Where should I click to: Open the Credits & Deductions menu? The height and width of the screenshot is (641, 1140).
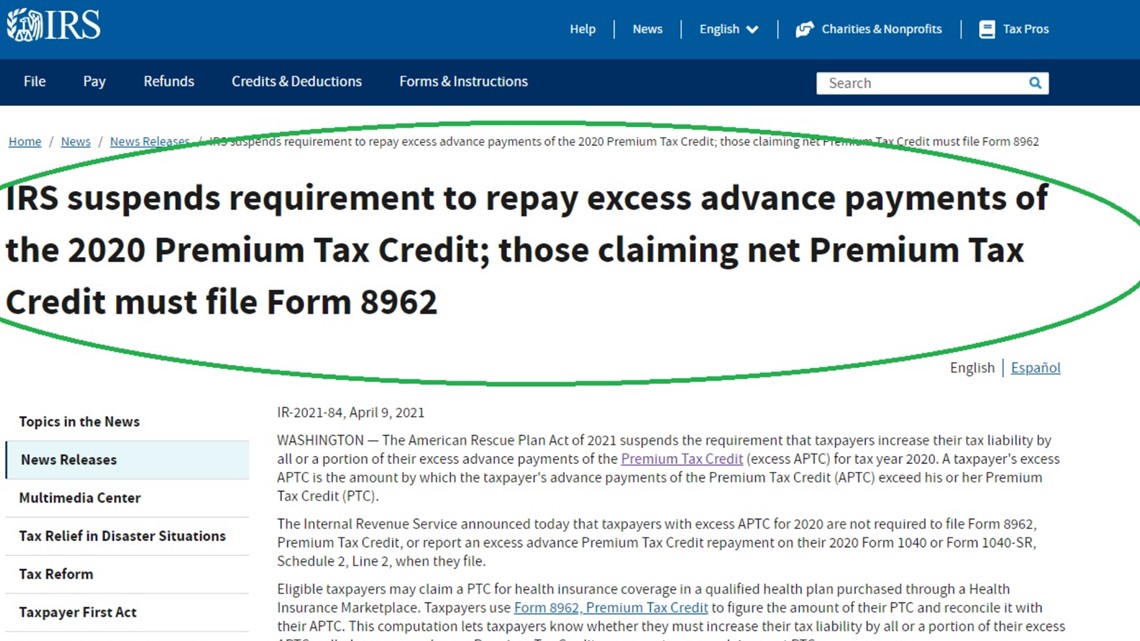297,81
